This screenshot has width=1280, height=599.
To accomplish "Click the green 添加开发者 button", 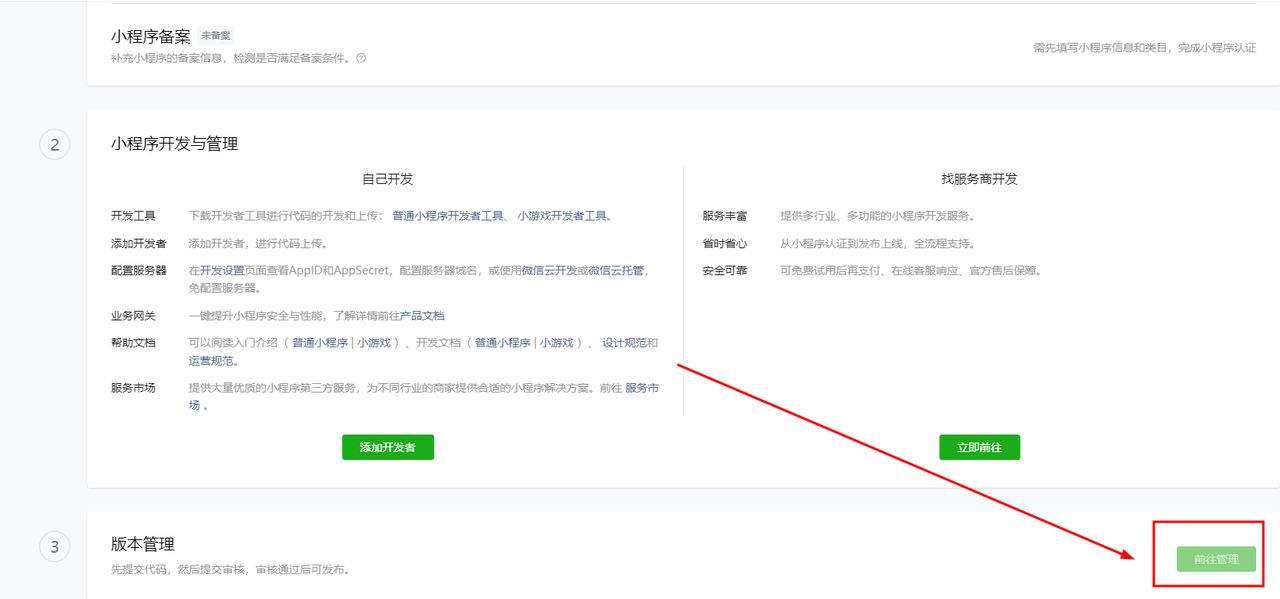I will pos(388,447).
